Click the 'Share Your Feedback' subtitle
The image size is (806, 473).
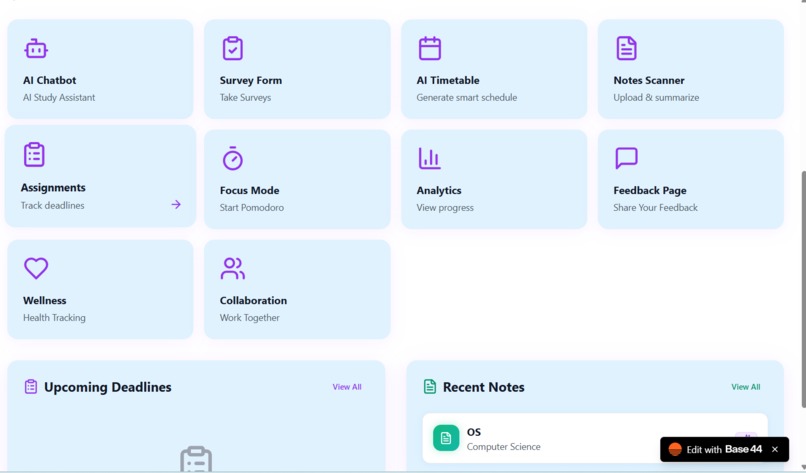pos(655,207)
